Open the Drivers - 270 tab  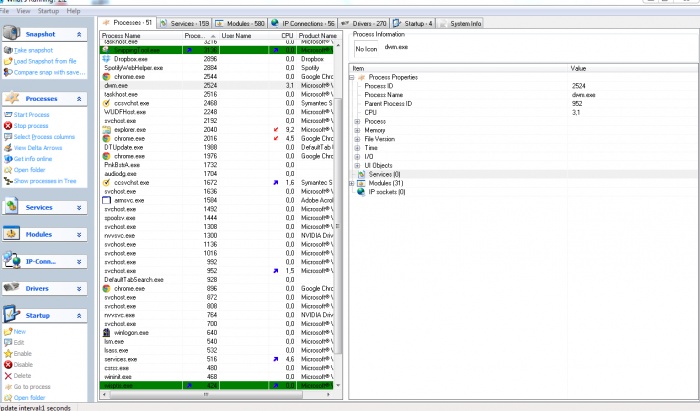(x=363, y=23)
